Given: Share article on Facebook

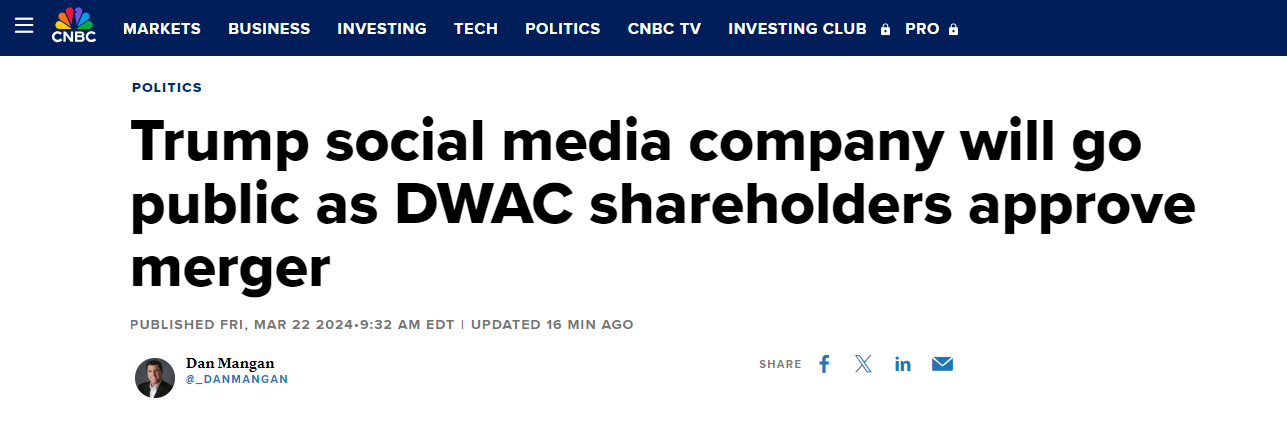Looking at the screenshot, I should (824, 364).
